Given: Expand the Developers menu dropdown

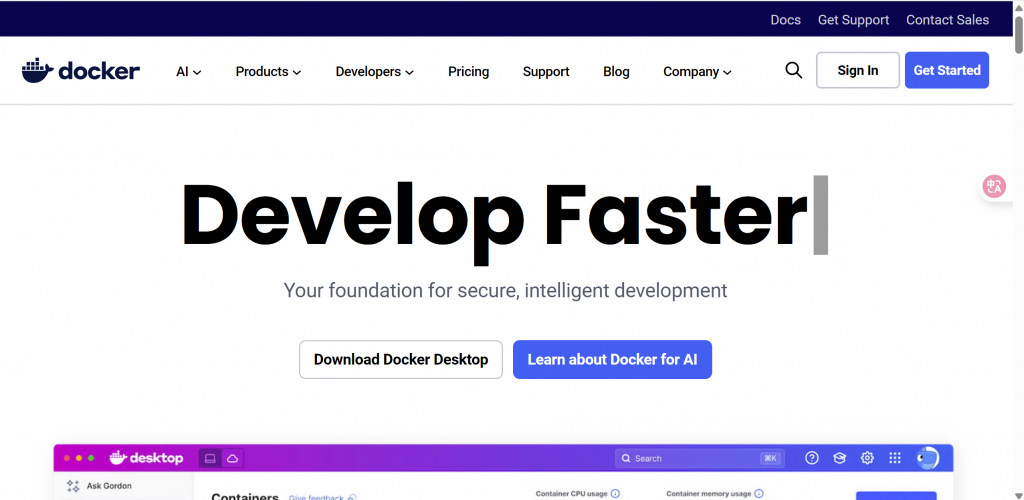Looking at the screenshot, I should pos(375,72).
